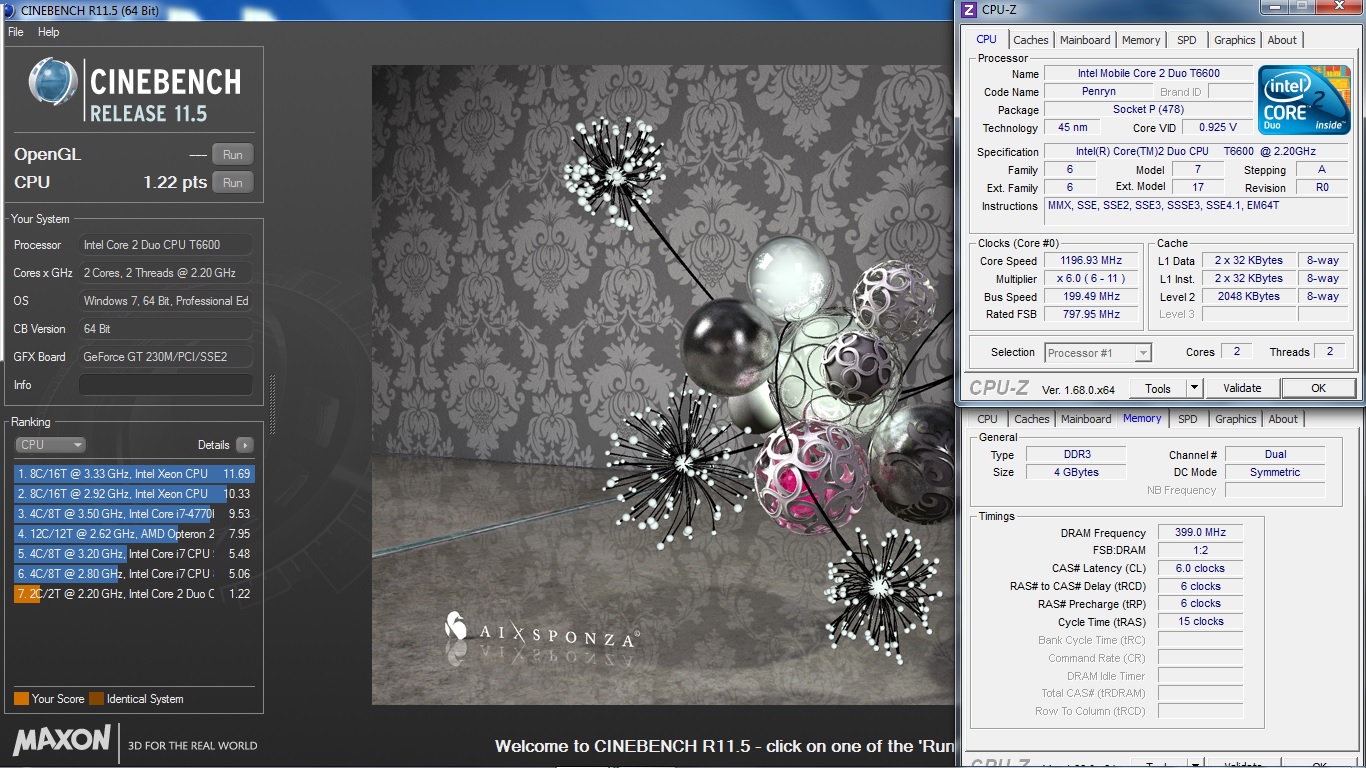Screen dimensions: 1366x768
Task: Click the GFX Board value GeForce GT 230M
Action: click(166, 357)
